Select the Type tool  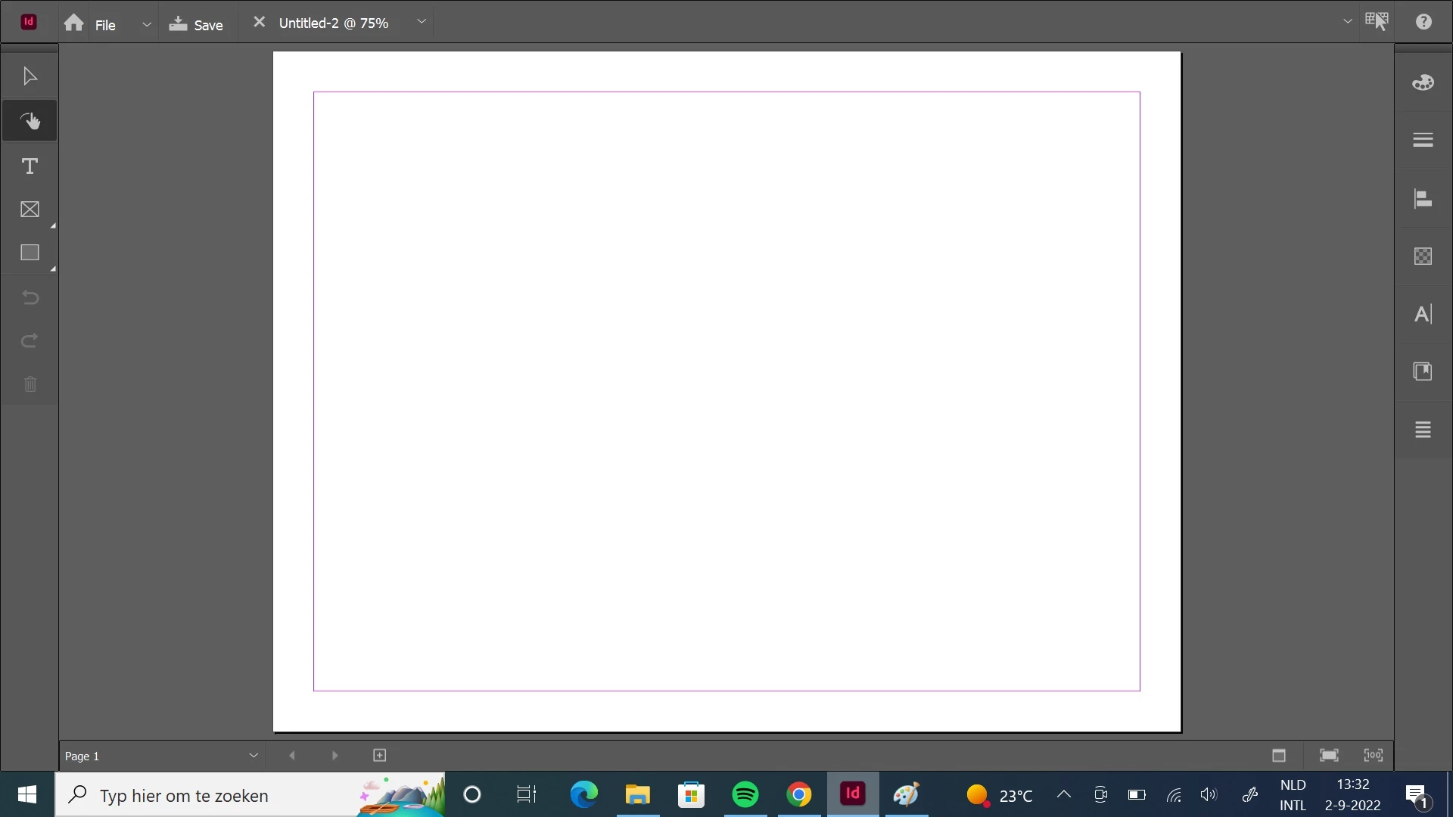click(x=30, y=166)
